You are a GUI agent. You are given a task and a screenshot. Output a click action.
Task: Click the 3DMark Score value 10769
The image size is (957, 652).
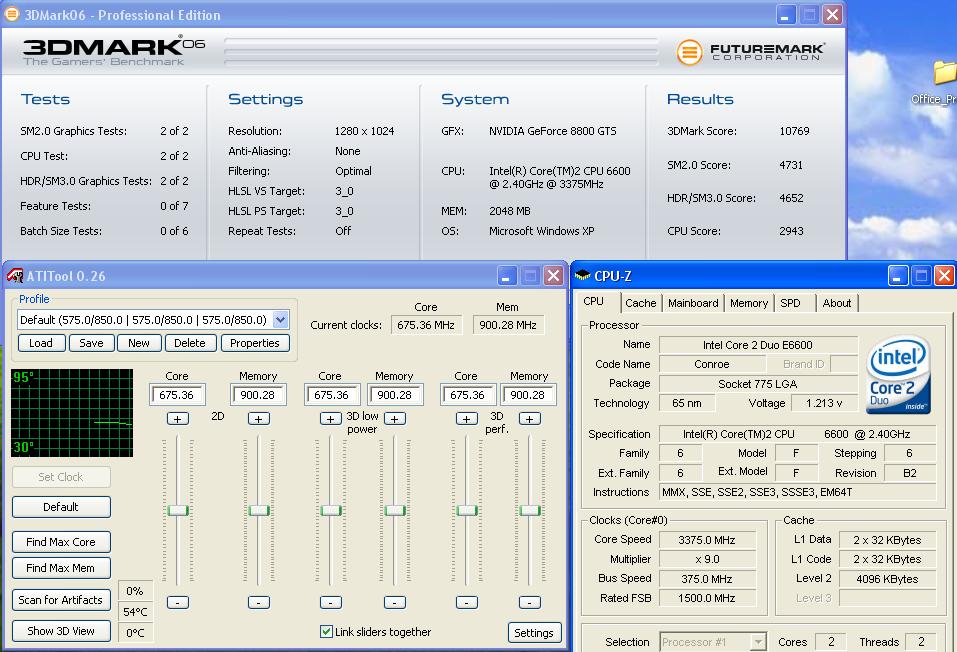(x=795, y=131)
